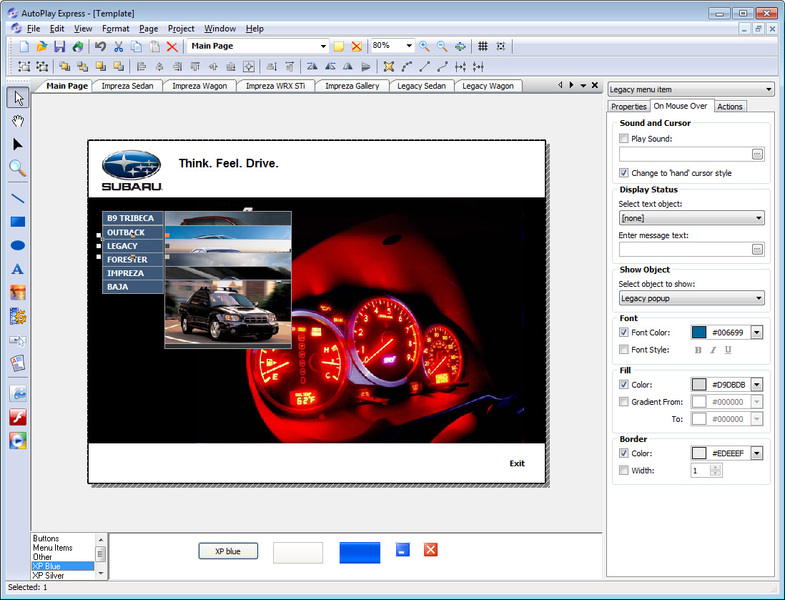This screenshot has width=785, height=600.
Task: Select the arrow selection tool
Action: click(x=18, y=98)
